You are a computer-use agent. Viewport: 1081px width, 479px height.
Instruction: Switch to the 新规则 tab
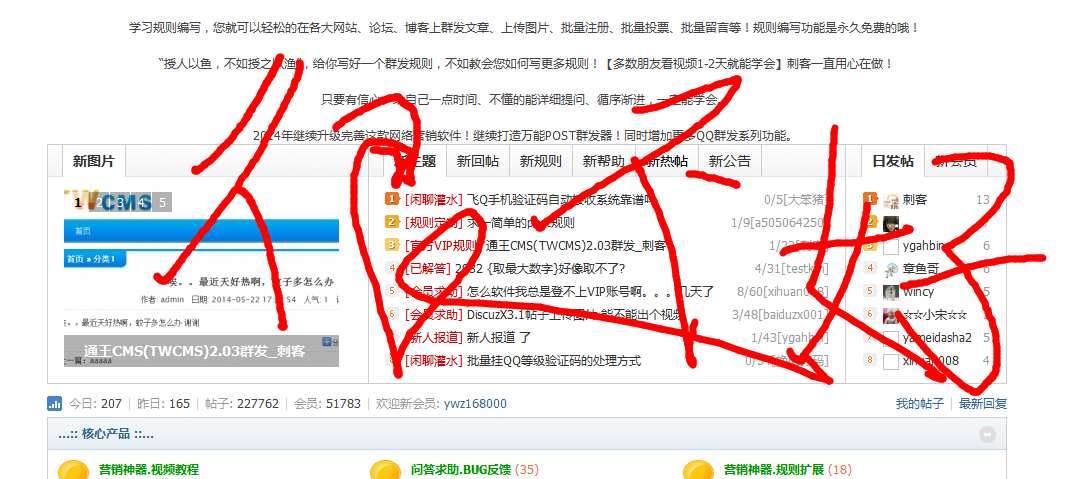click(540, 161)
